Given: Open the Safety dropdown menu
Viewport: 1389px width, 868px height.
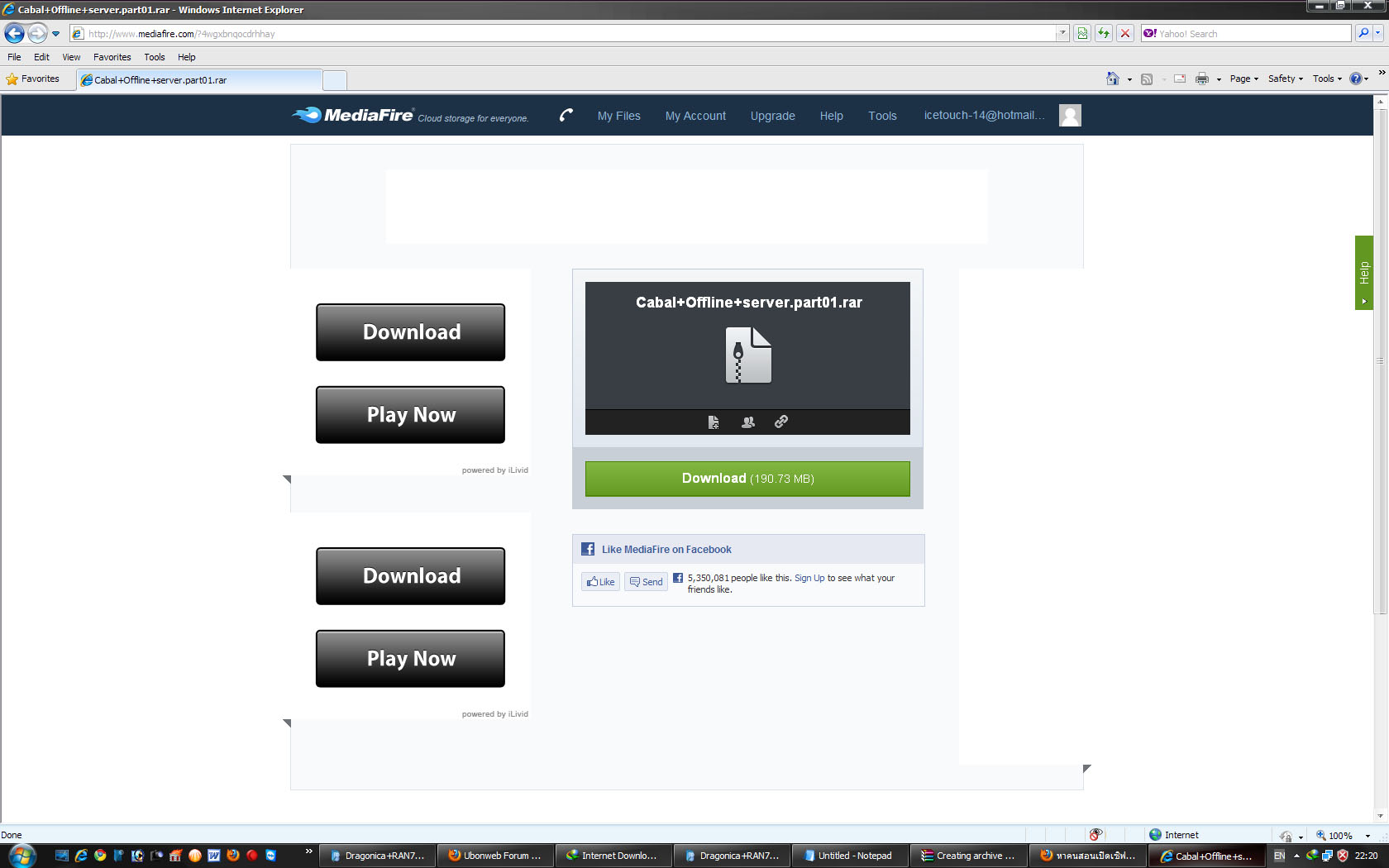Looking at the screenshot, I should tap(1286, 79).
